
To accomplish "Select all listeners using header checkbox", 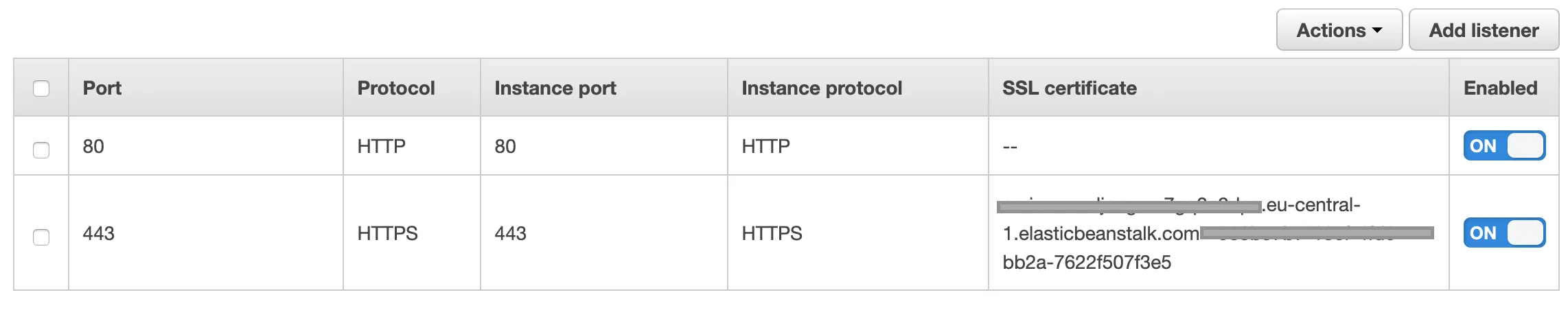I will (41, 88).
